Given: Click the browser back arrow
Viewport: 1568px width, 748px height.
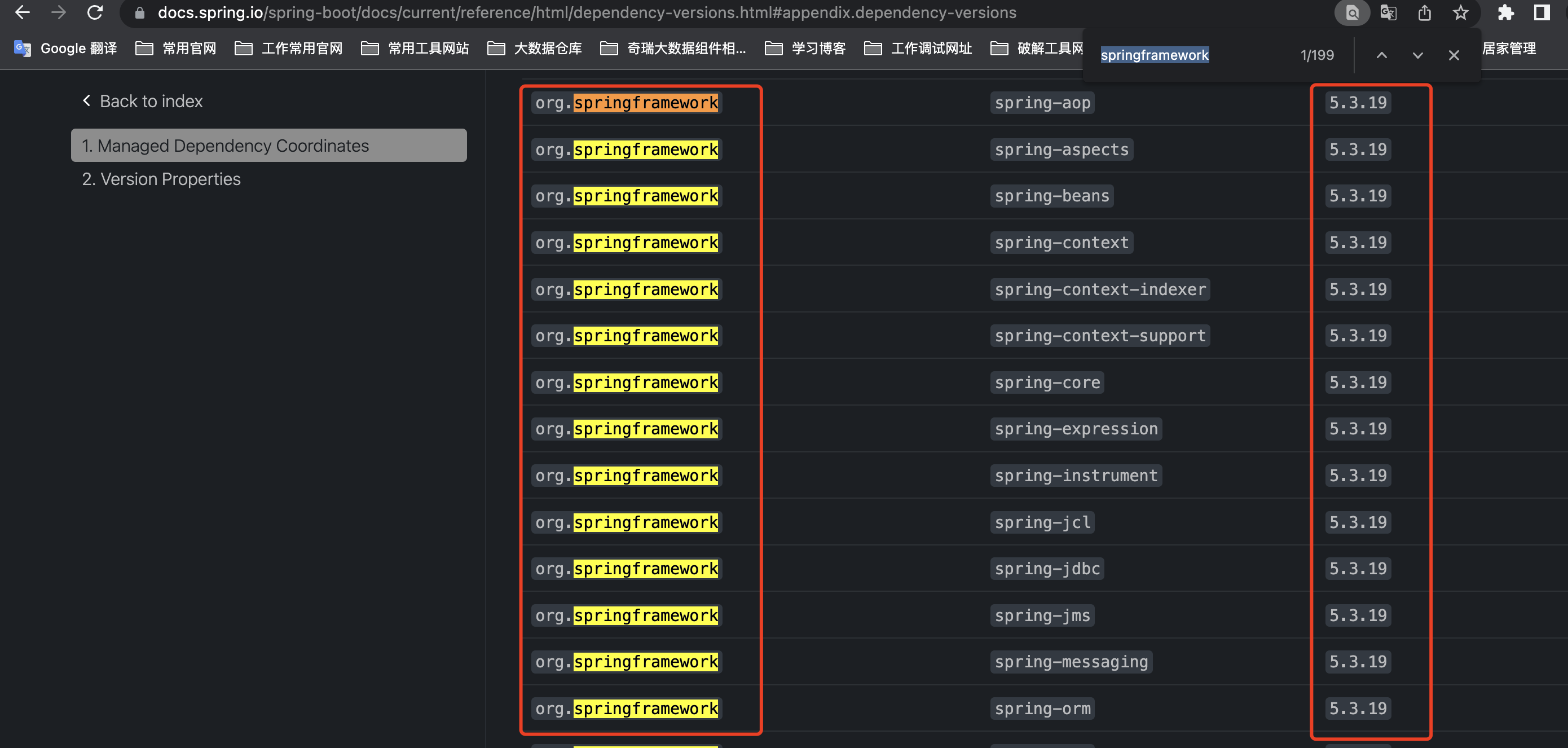Looking at the screenshot, I should coord(23,12).
